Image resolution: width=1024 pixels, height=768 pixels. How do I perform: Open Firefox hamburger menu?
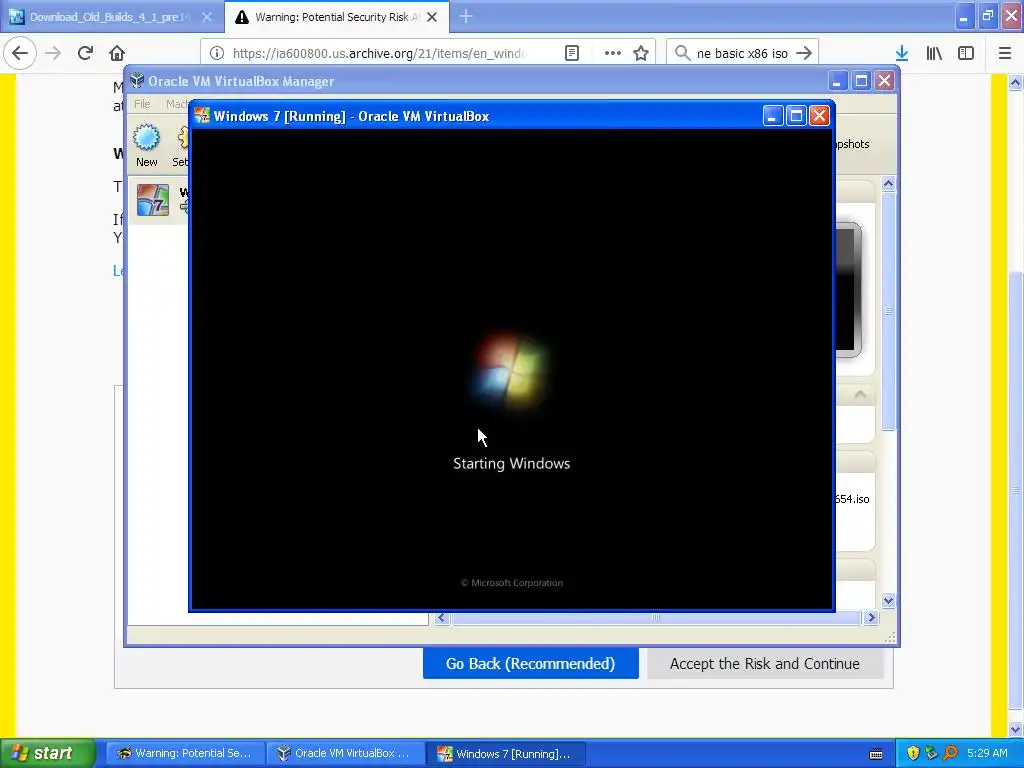click(1005, 53)
